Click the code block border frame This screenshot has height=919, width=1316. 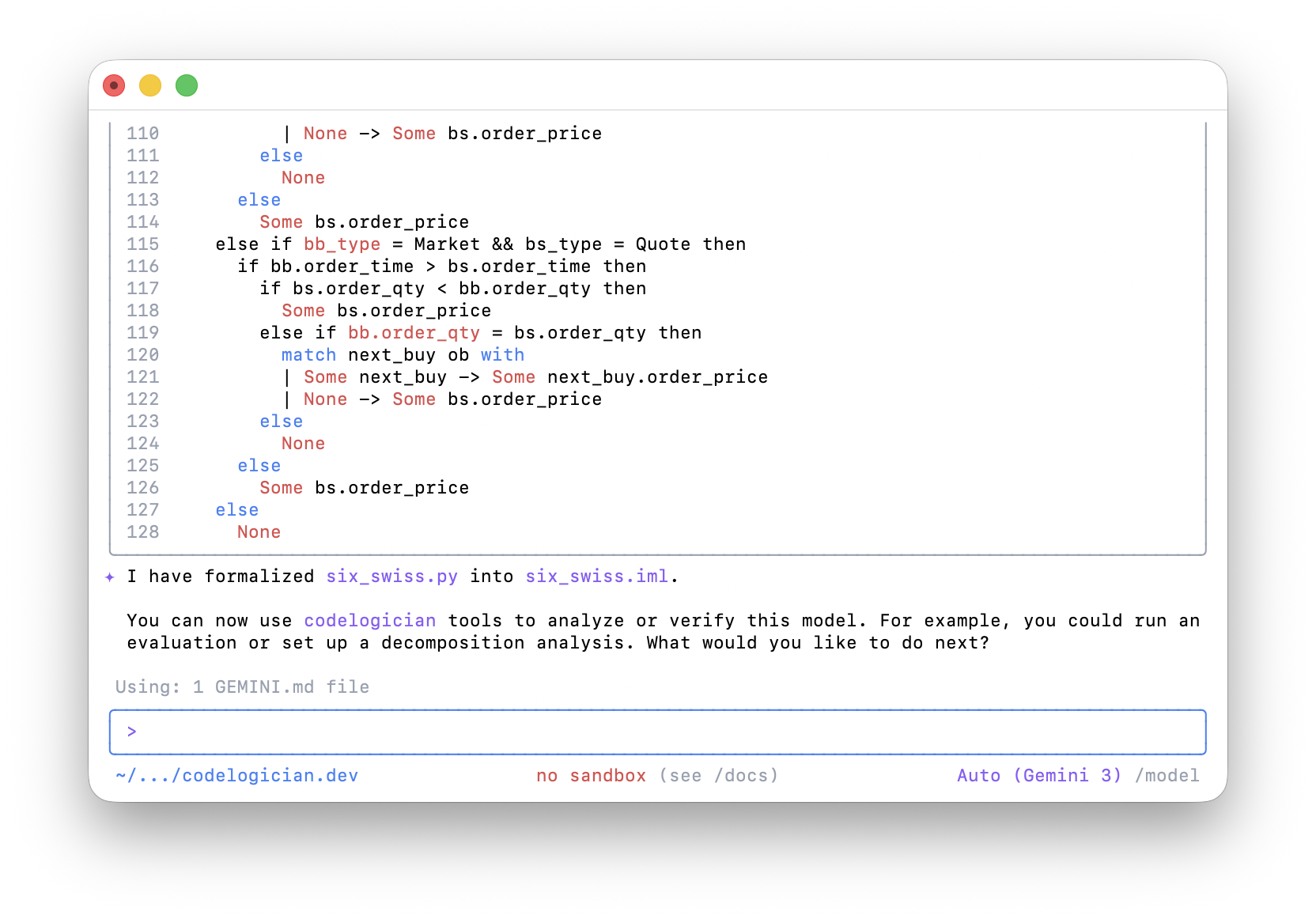click(656, 113)
